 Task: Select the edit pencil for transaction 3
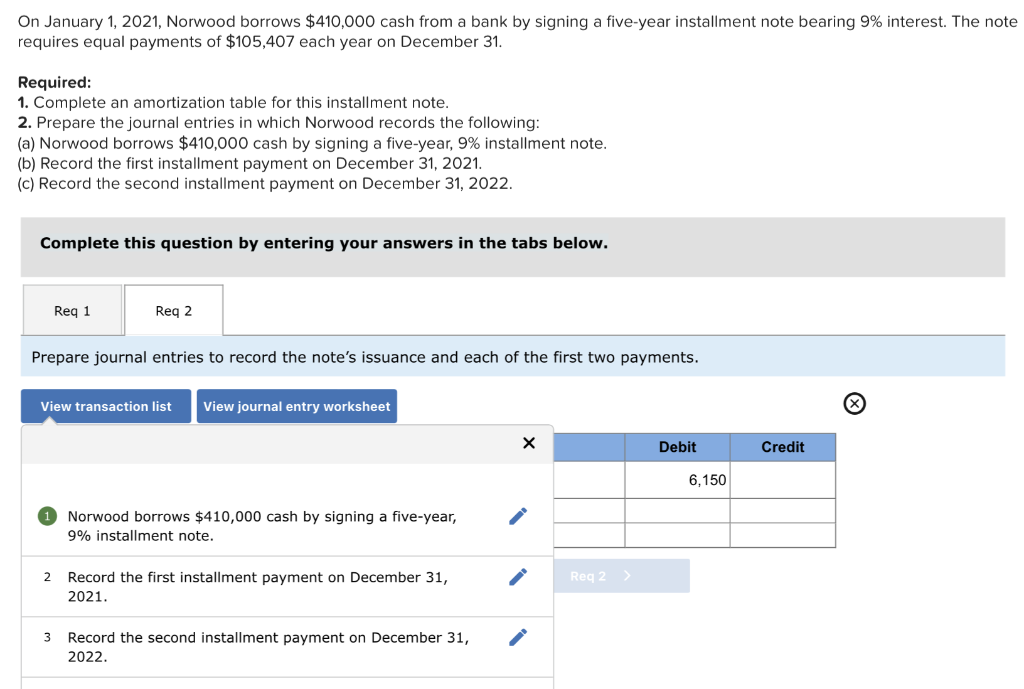[x=517, y=637]
